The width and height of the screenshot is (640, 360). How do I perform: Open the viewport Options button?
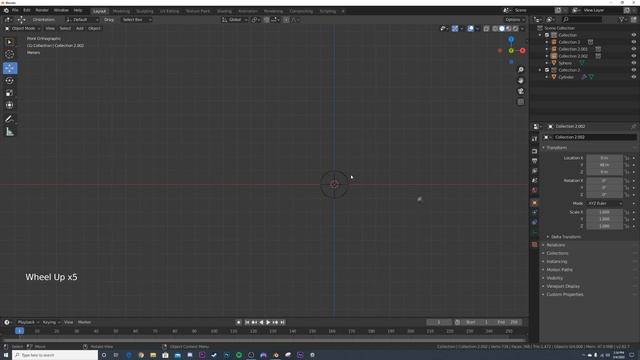pyautogui.click(x=514, y=20)
